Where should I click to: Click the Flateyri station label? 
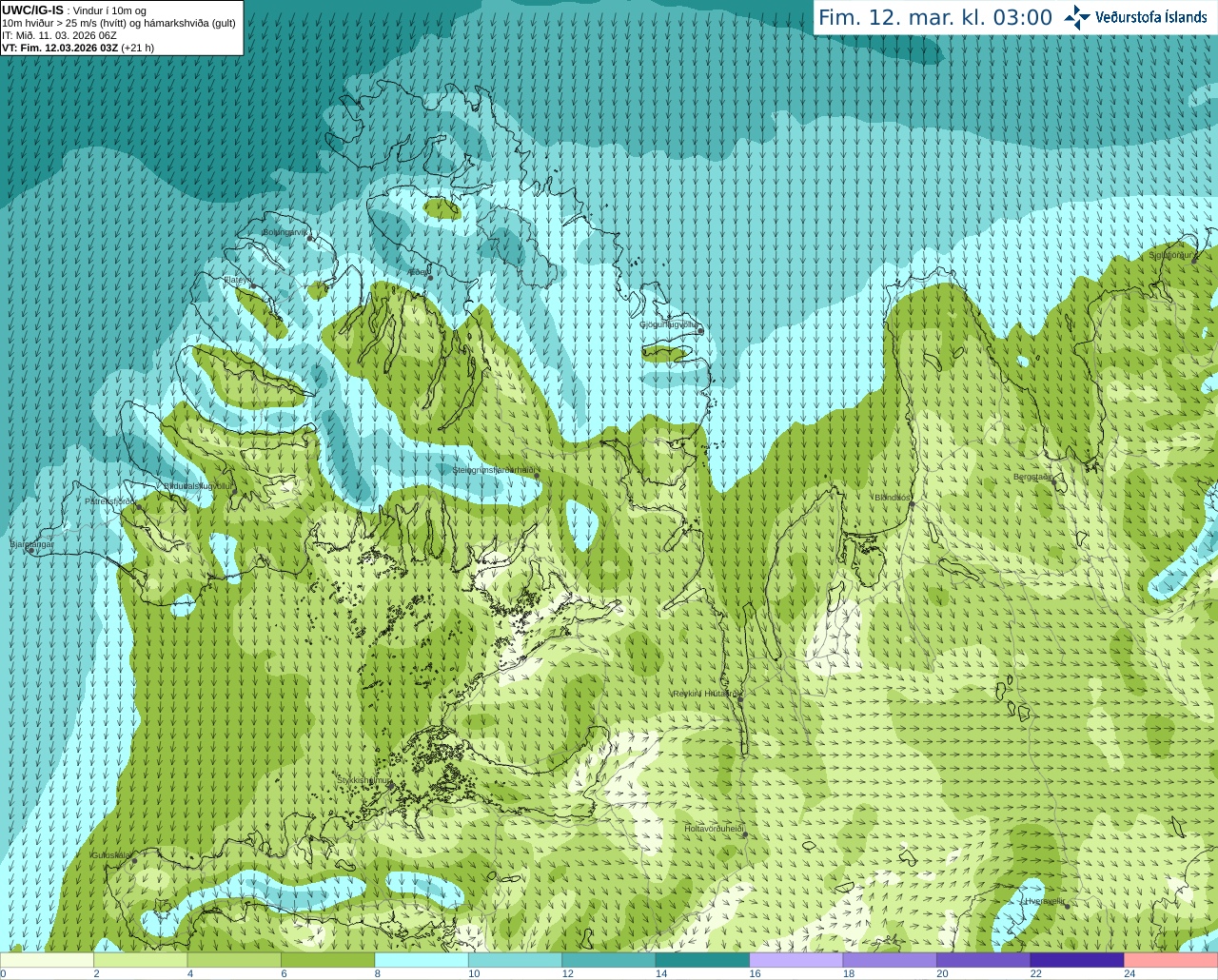tap(236, 280)
